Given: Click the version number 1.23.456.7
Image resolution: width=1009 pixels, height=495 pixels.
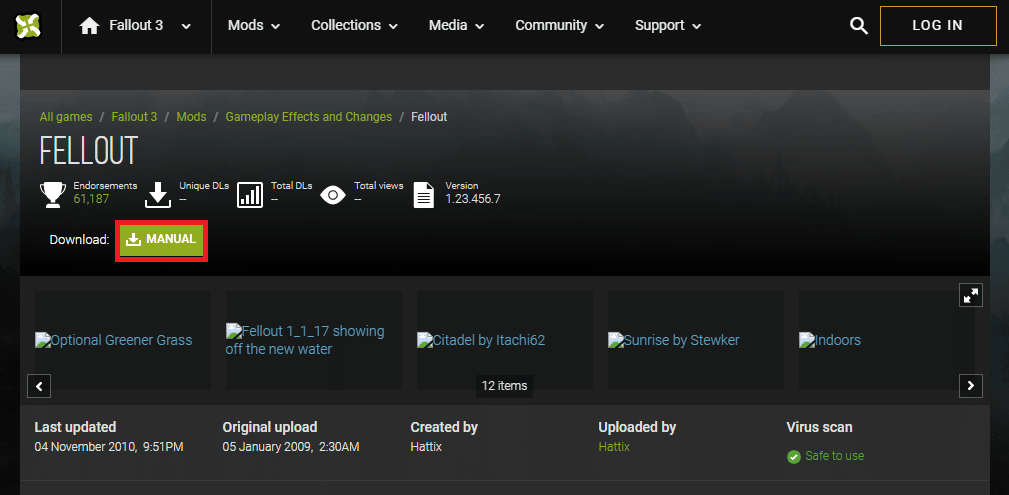Looking at the screenshot, I should (473, 199).
